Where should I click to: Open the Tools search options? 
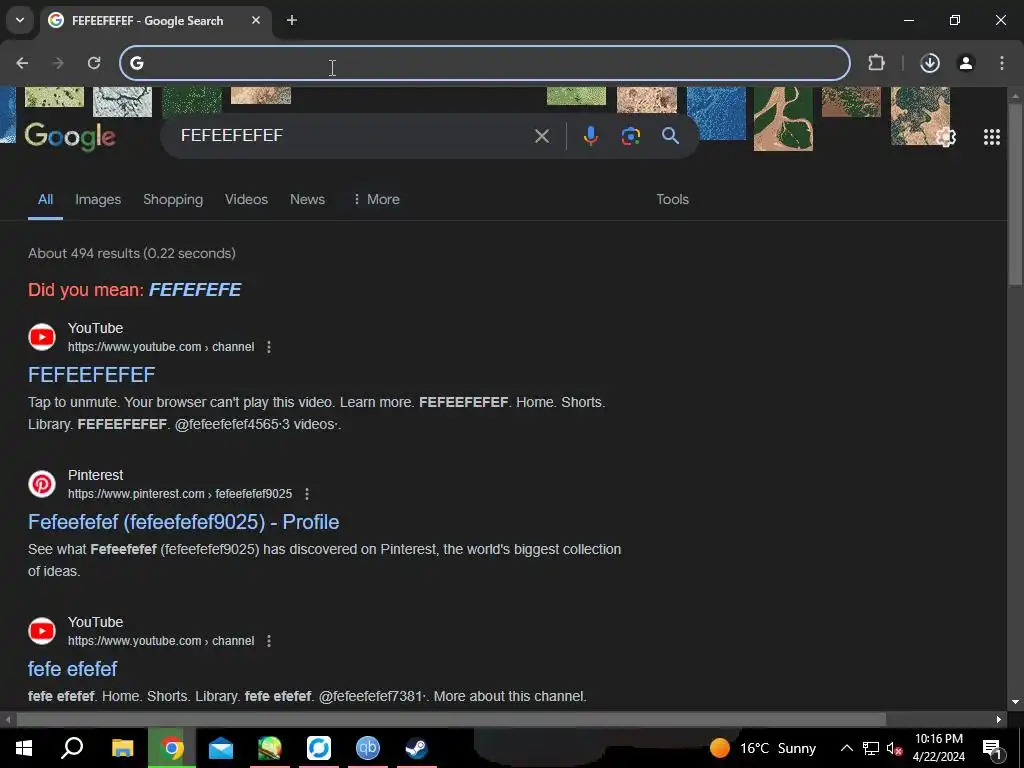pyautogui.click(x=672, y=199)
